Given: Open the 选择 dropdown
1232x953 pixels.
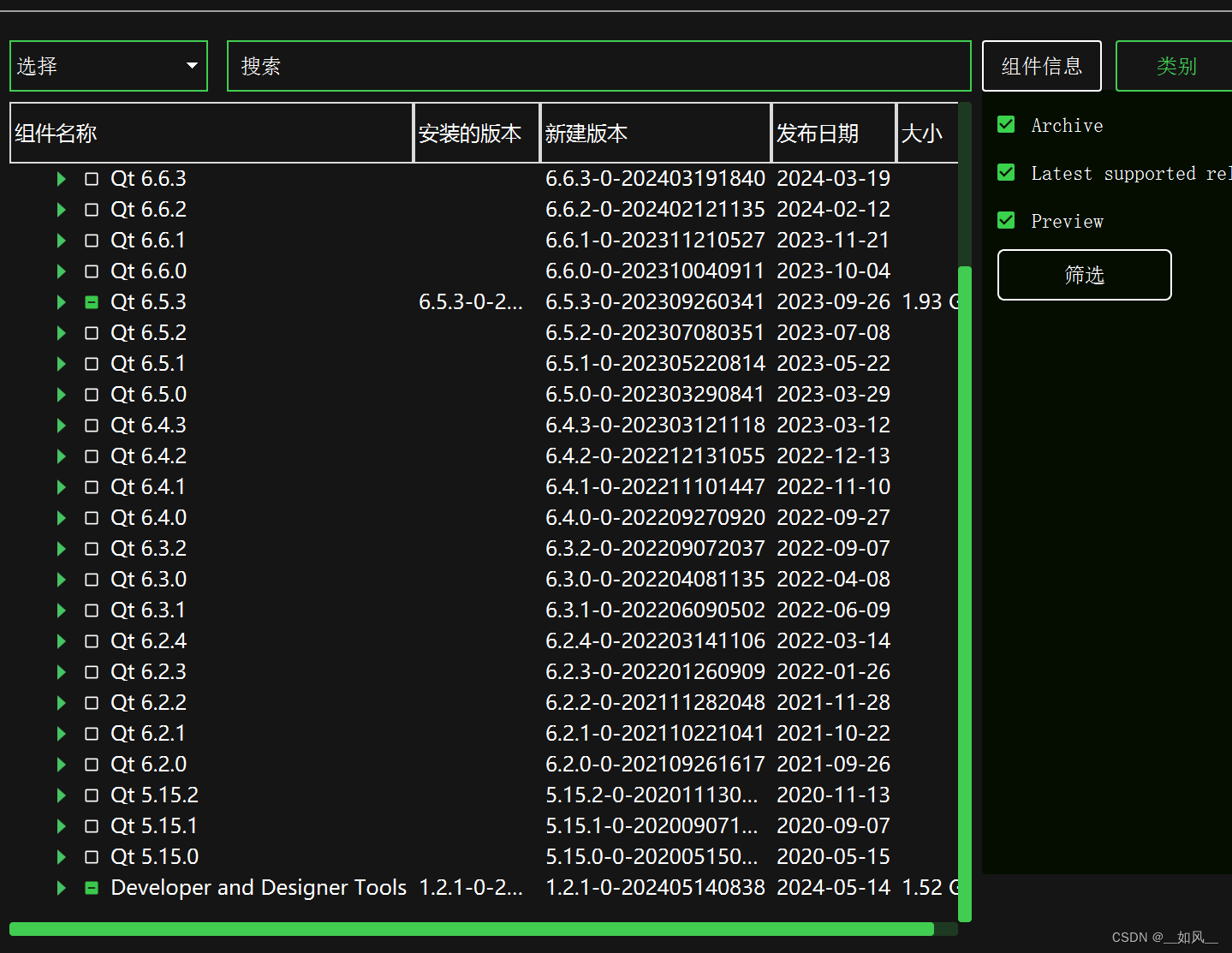Looking at the screenshot, I should pos(109,66).
